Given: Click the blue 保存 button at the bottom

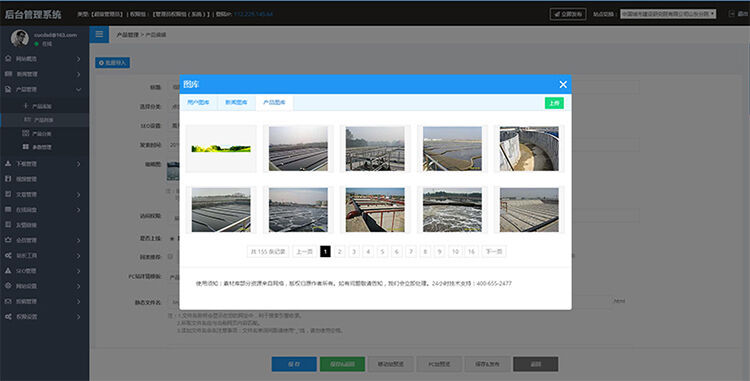Looking at the screenshot, I should [x=294, y=364].
